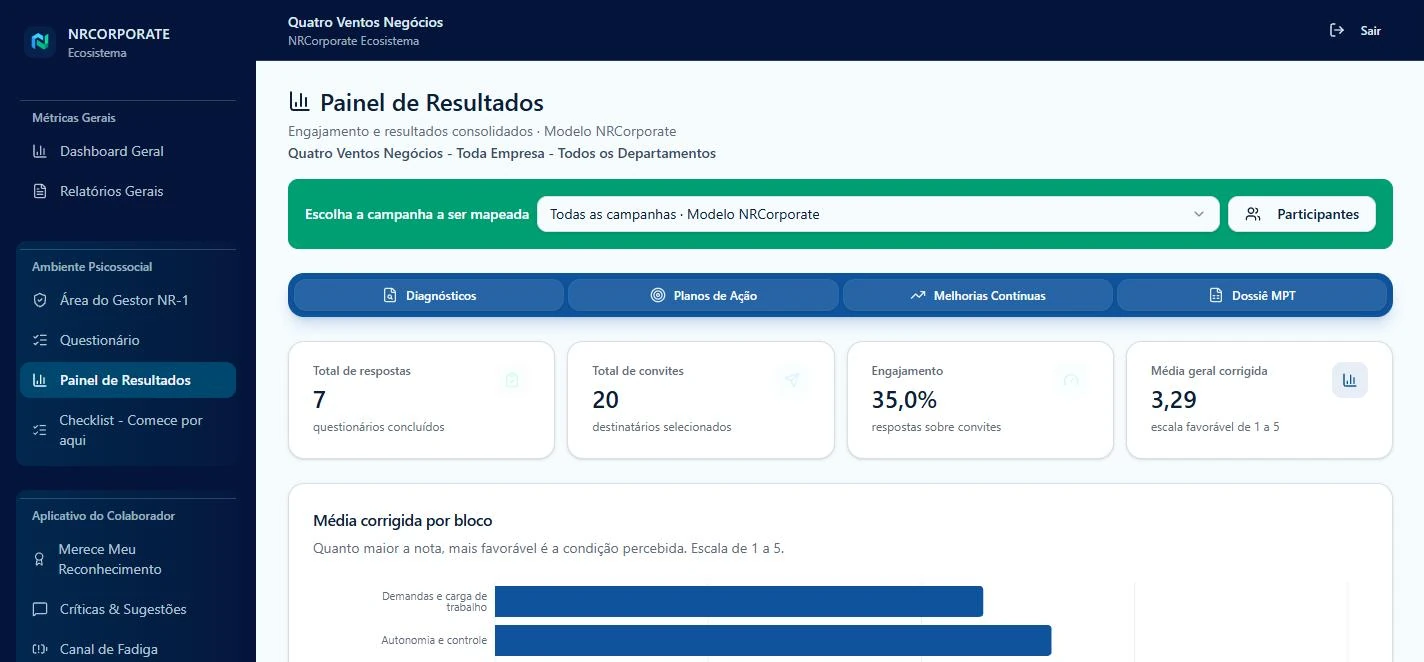Image resolution: width=1424 pixels, height=662 pixels.
Task: Click the Média geral corrigida value 3,29
Action: [x=1174, y=400]
